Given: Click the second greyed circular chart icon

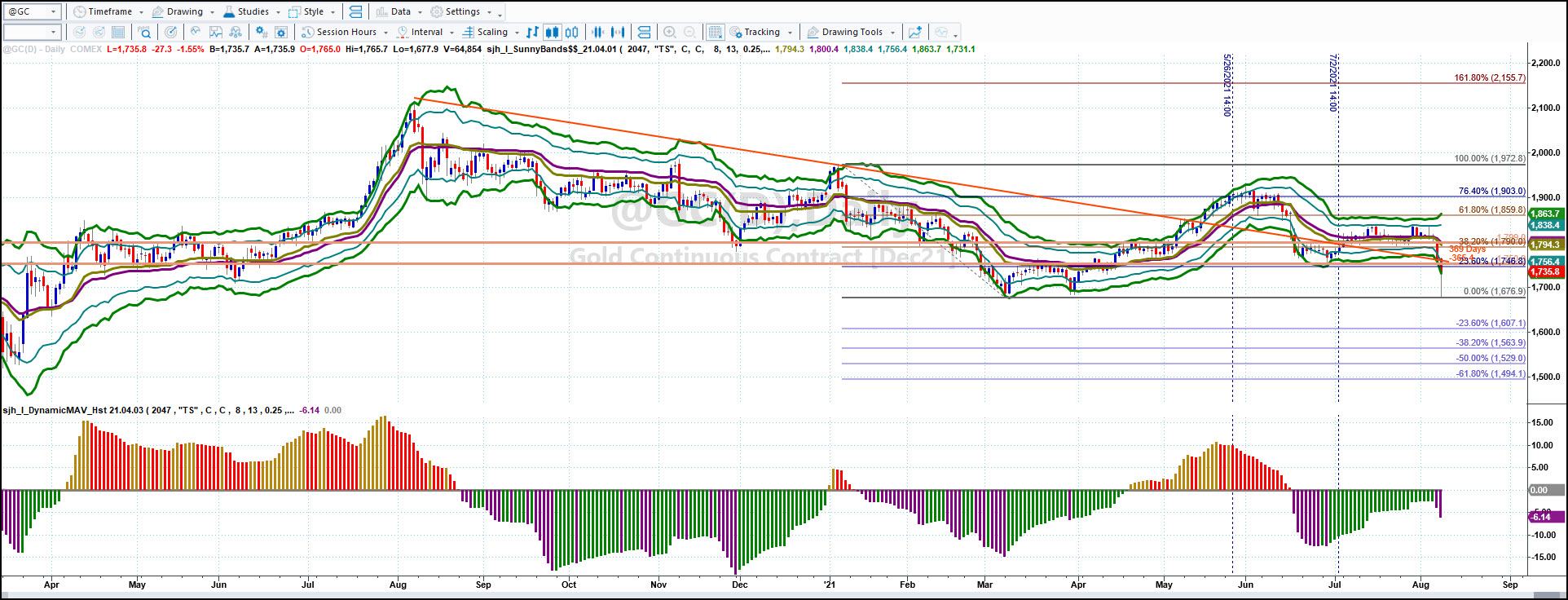Looking at the screenshot, I should tap(99, 32).
